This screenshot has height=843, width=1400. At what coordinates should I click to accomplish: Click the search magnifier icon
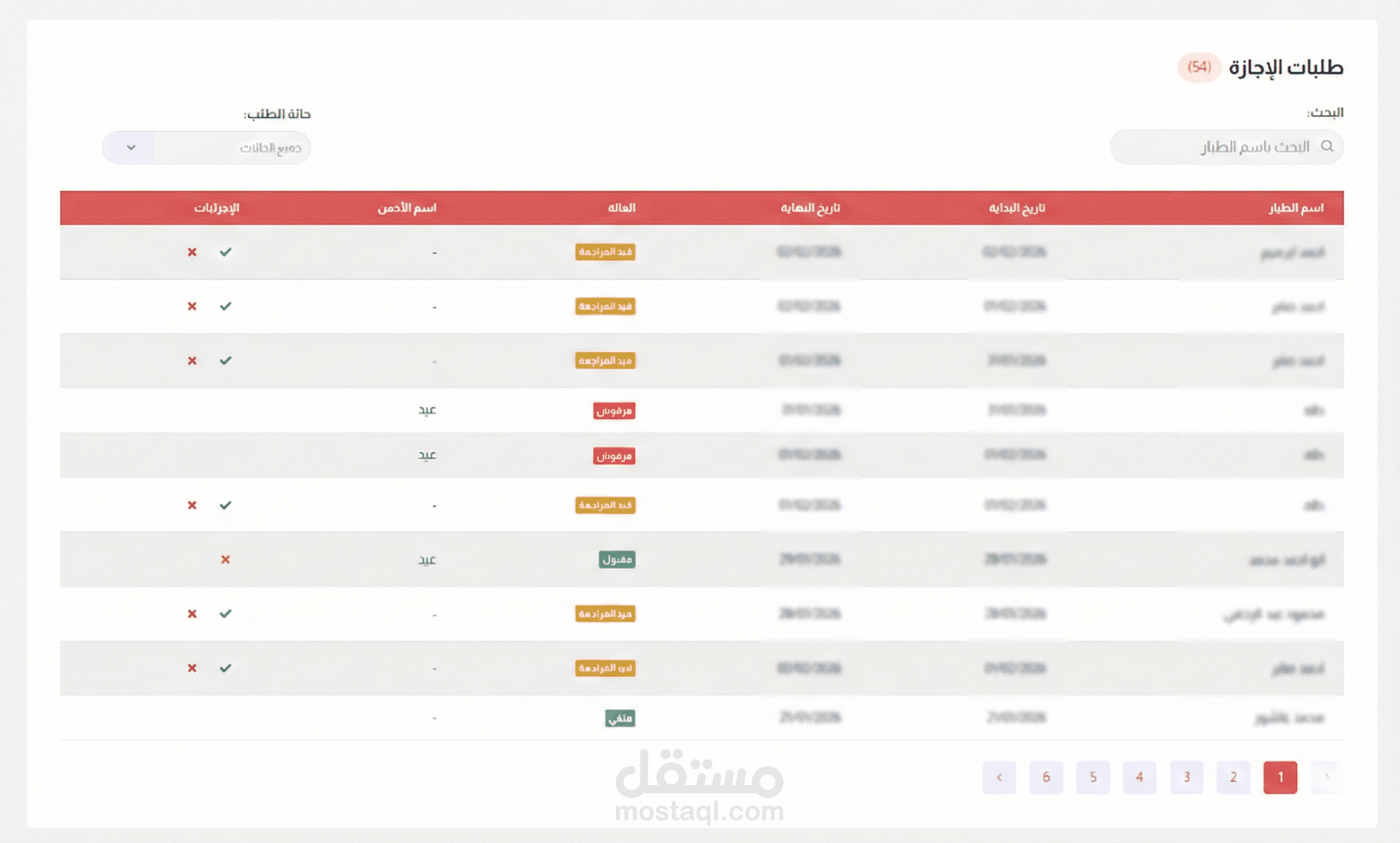coord(1327,146)
